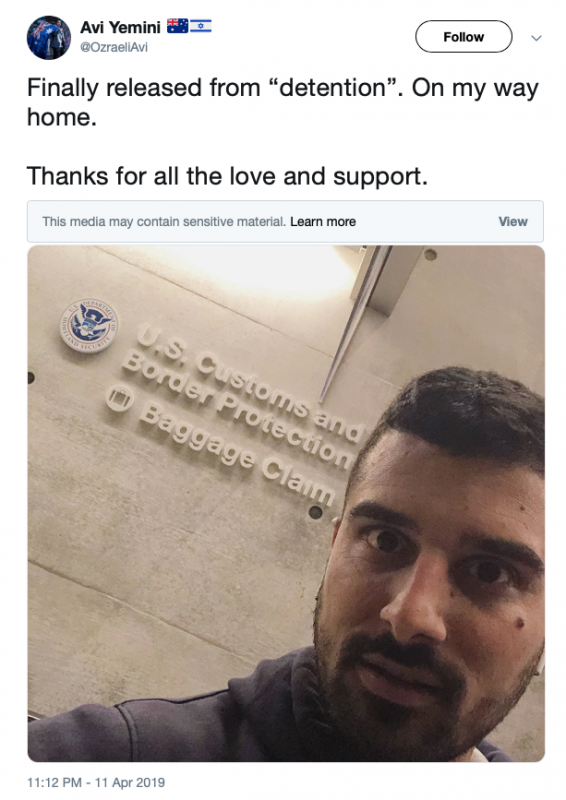The height and width of the screenshot is (800, 566).
Task: Follow the Avi Yemini account
Action: coord(463,37)
